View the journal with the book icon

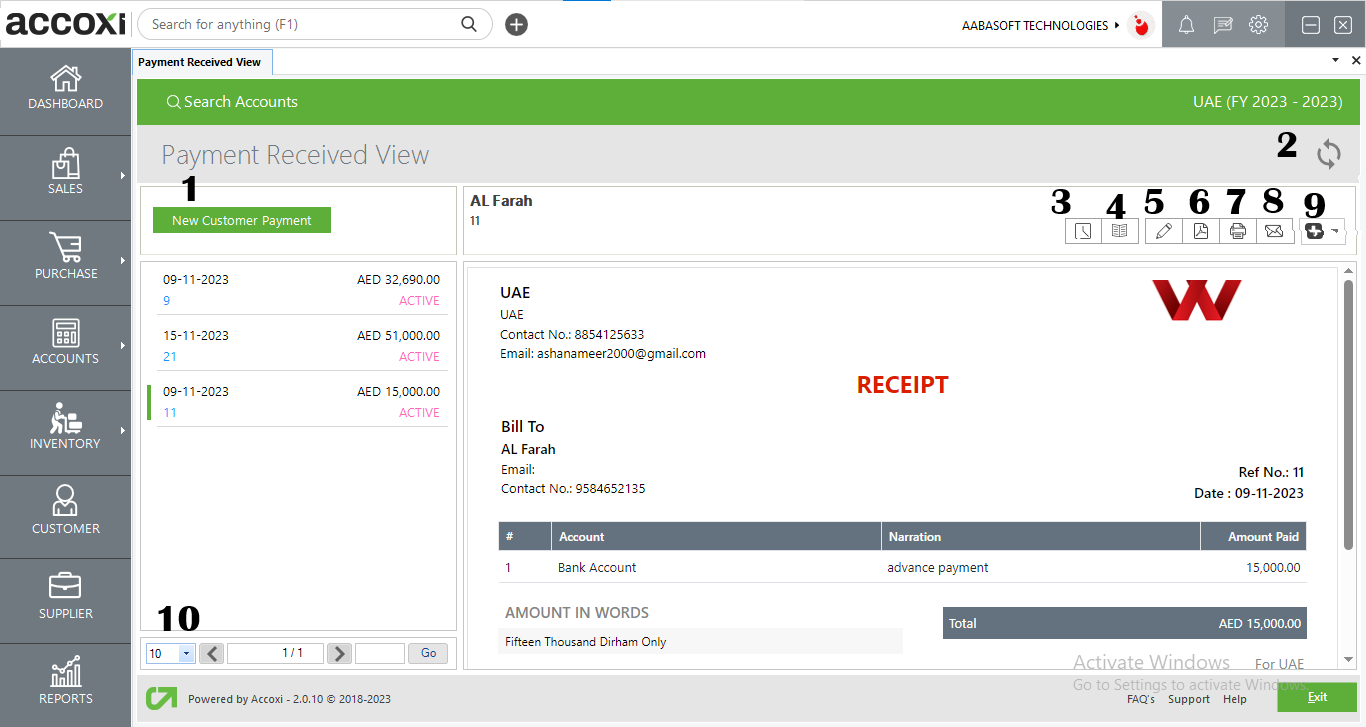pyautogui.click(x=1120, y=230)
